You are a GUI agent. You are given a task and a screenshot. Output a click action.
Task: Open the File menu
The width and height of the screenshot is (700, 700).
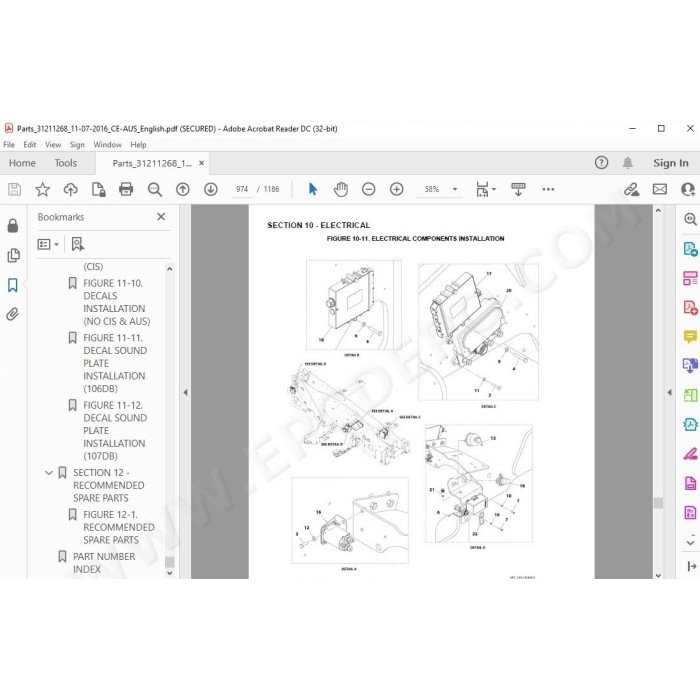point(9,145)
